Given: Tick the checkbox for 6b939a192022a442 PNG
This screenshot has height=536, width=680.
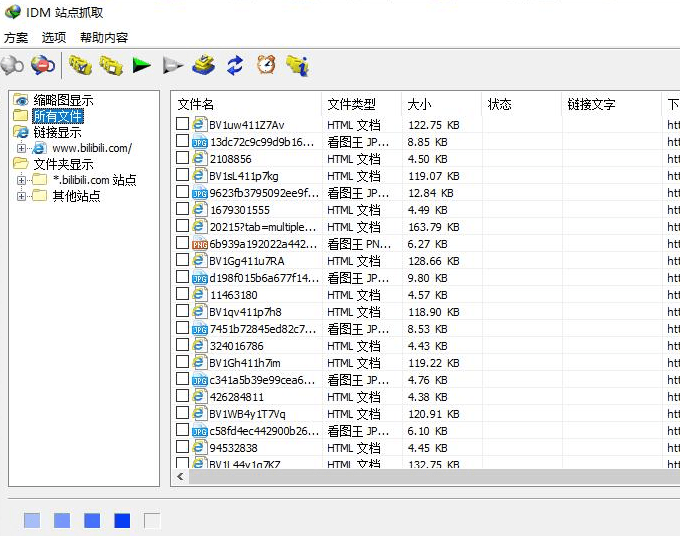Looking at the screenshot, I should point(182,242).
